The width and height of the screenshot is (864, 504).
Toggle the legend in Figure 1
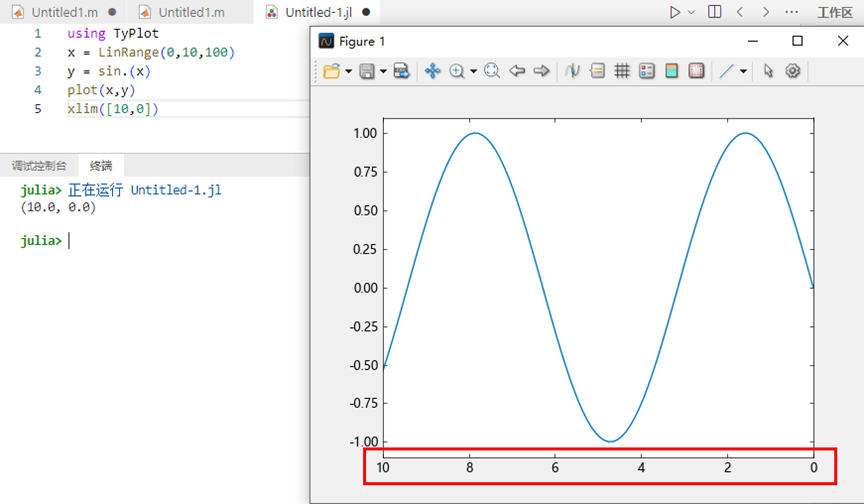tap(647, 71)
